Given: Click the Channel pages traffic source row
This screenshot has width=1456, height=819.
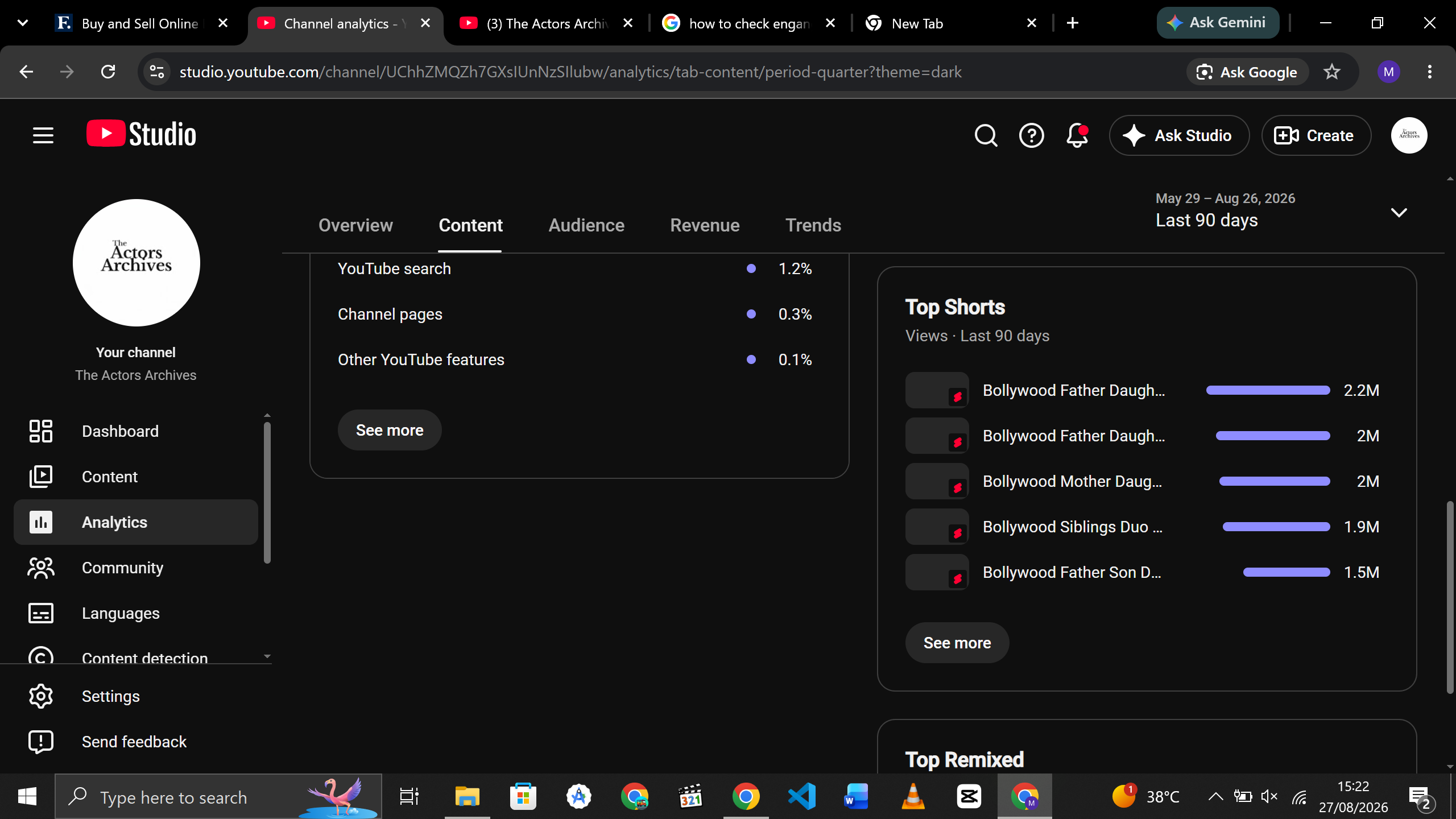Looking at the screenshot, I should 575,314.
